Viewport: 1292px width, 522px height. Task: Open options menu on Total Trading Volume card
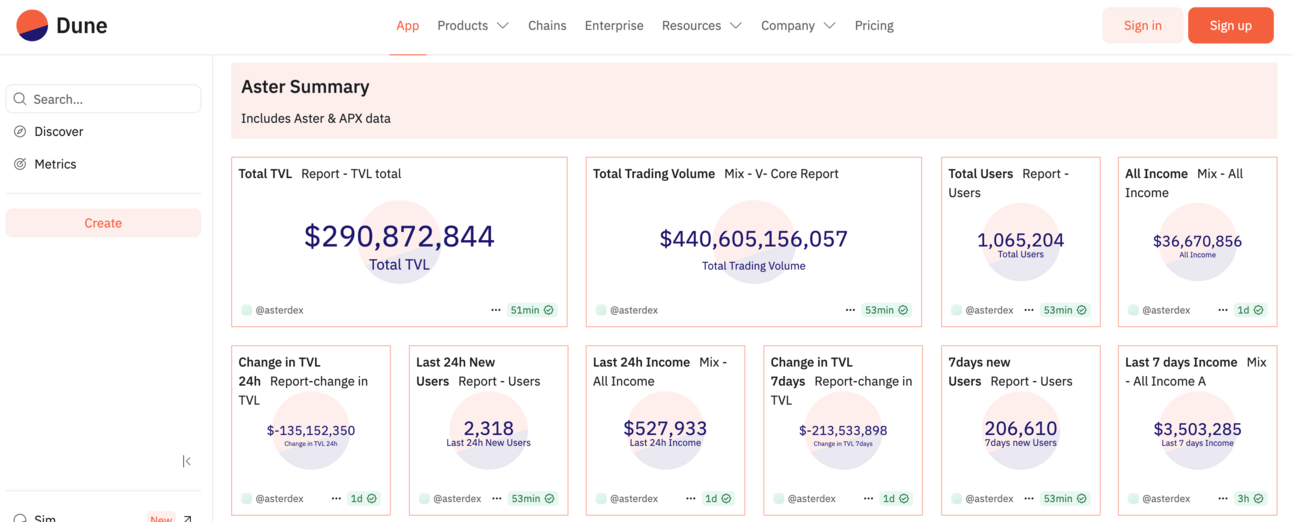(x=850, y=310)
